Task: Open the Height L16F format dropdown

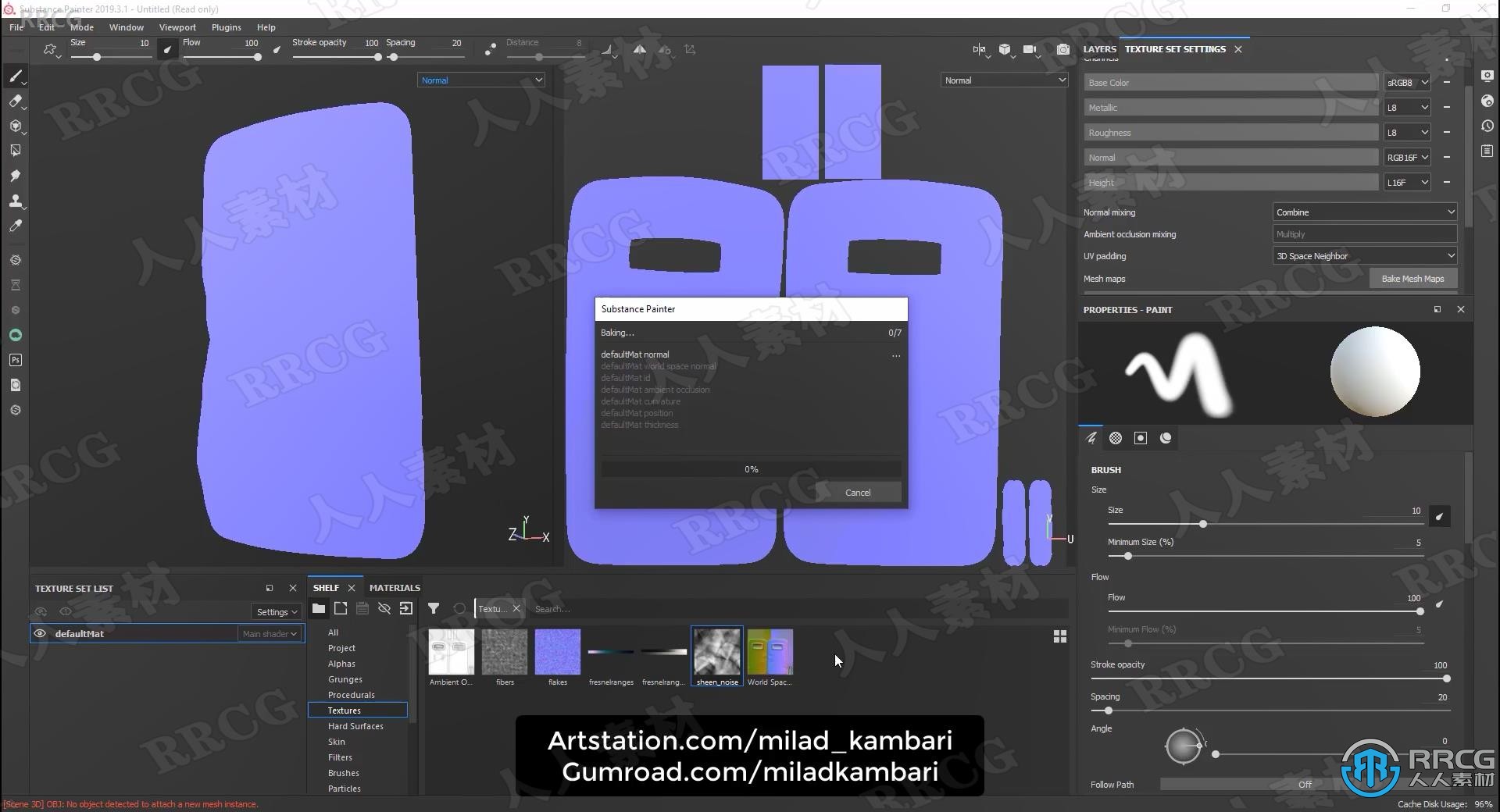Action: click(x=1407, y=182)
